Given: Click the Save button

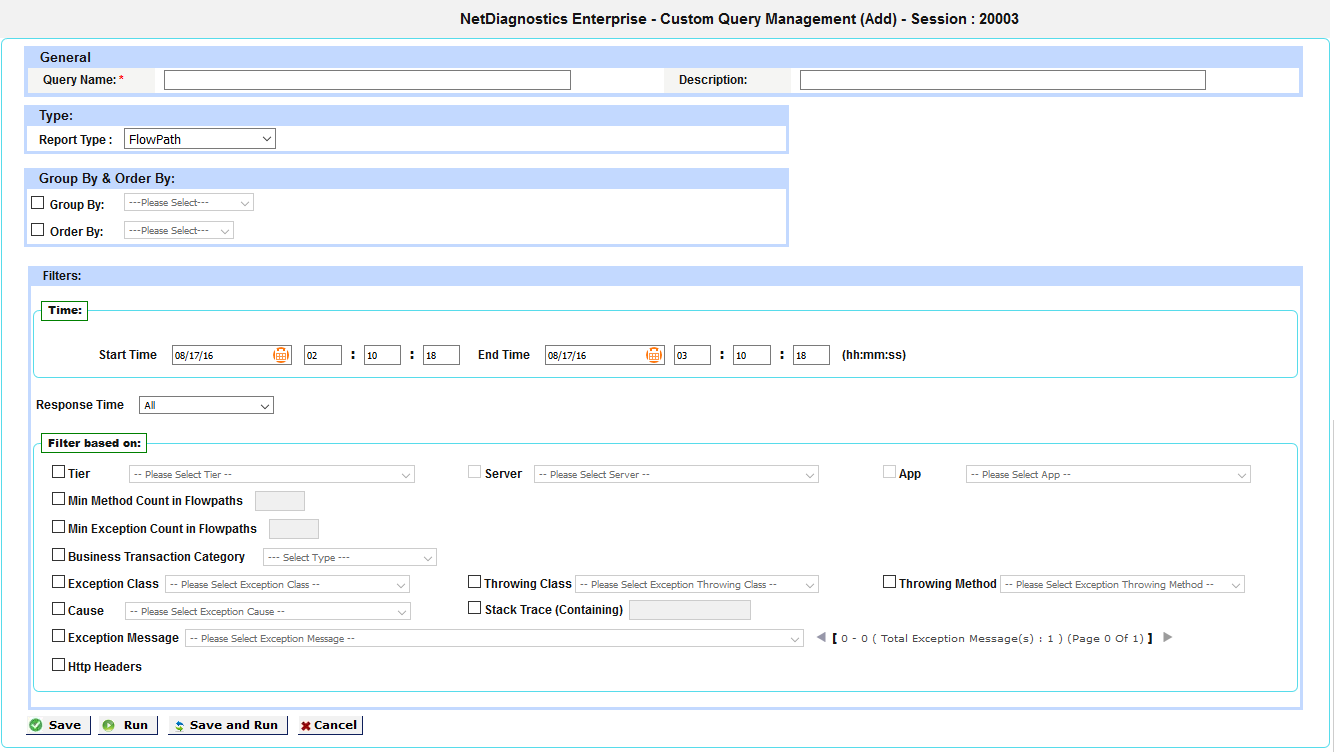Looking at the screenshot, I should pos(58,725).
